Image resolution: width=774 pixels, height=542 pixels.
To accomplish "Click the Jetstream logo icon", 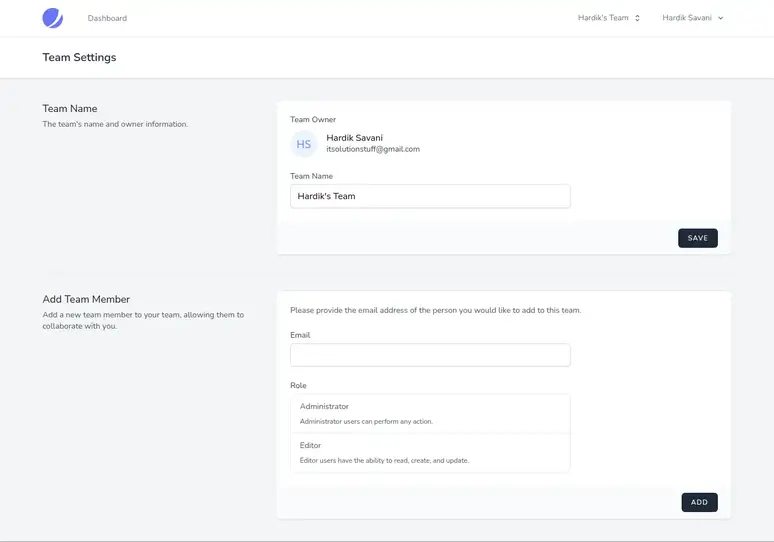I will coord(52,18).
